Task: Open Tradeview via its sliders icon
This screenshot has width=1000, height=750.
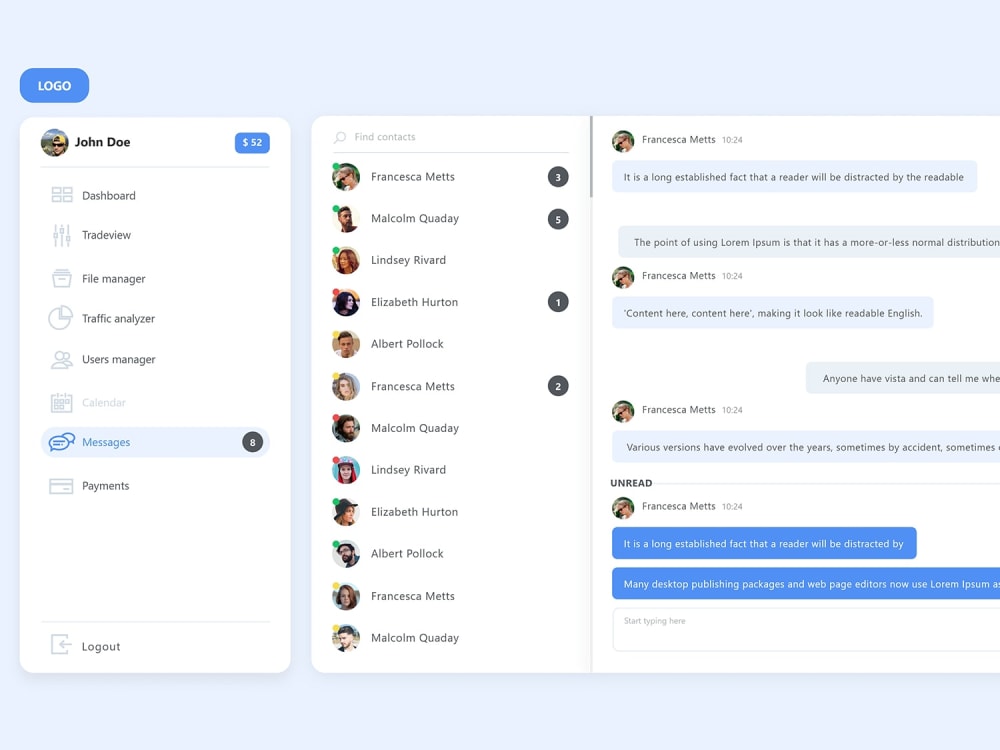Action: pos(62,236)
